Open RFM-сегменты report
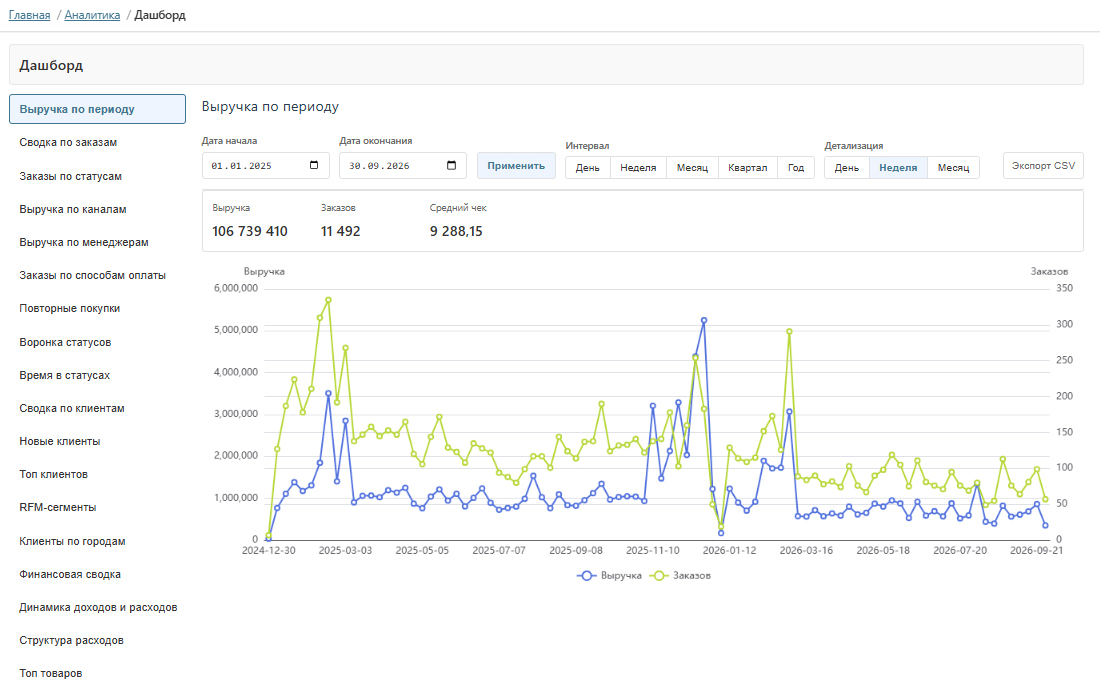Viewport: 1100px width, 688px height. [x=98, y=507]
